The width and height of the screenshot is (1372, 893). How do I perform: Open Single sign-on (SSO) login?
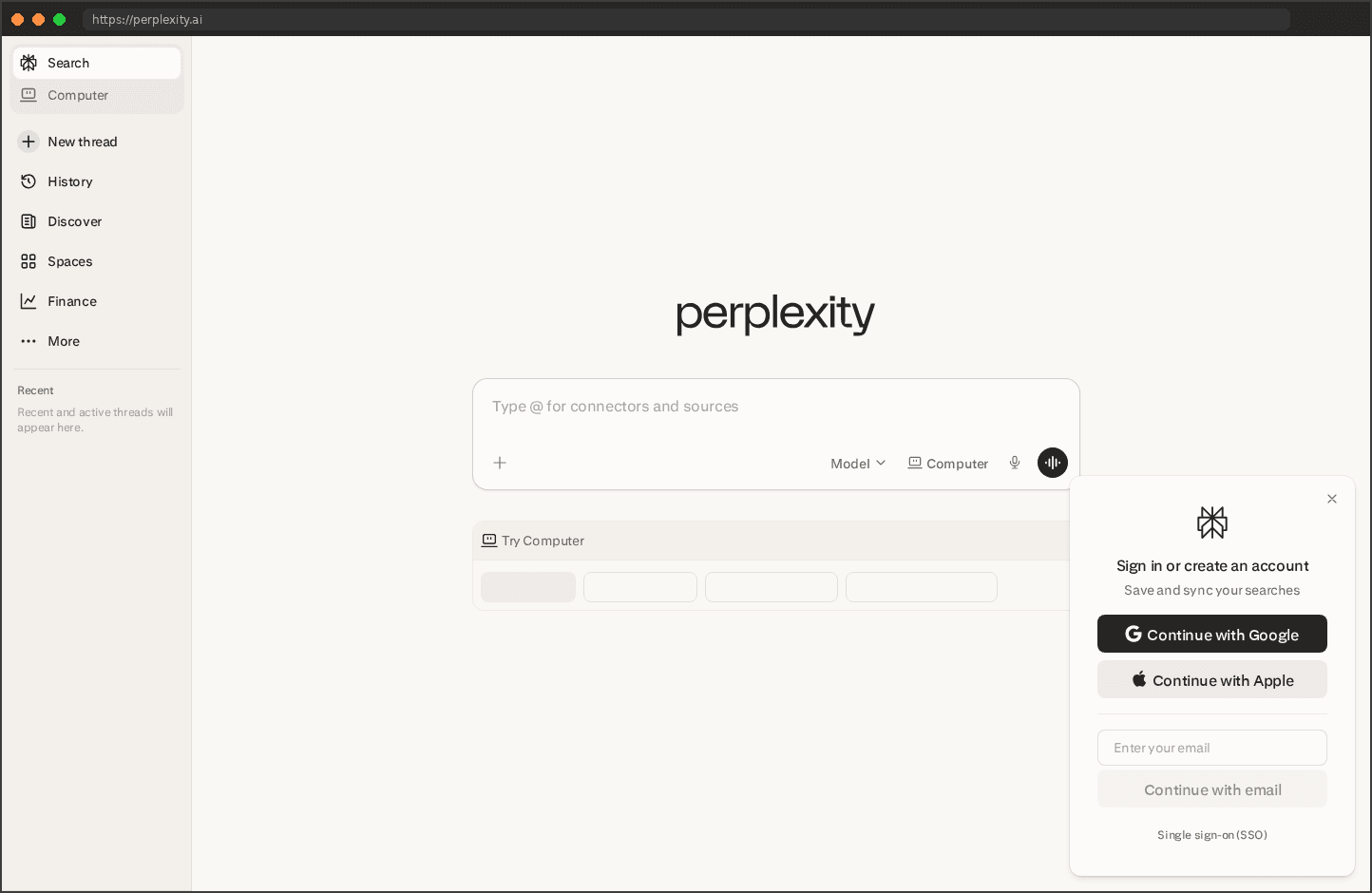coord(1211,834)
